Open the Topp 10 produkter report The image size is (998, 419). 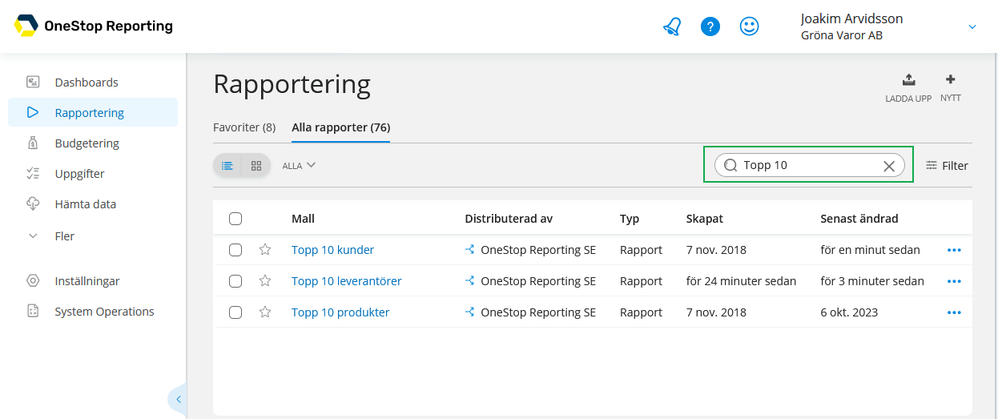click(x=341, y=313)
